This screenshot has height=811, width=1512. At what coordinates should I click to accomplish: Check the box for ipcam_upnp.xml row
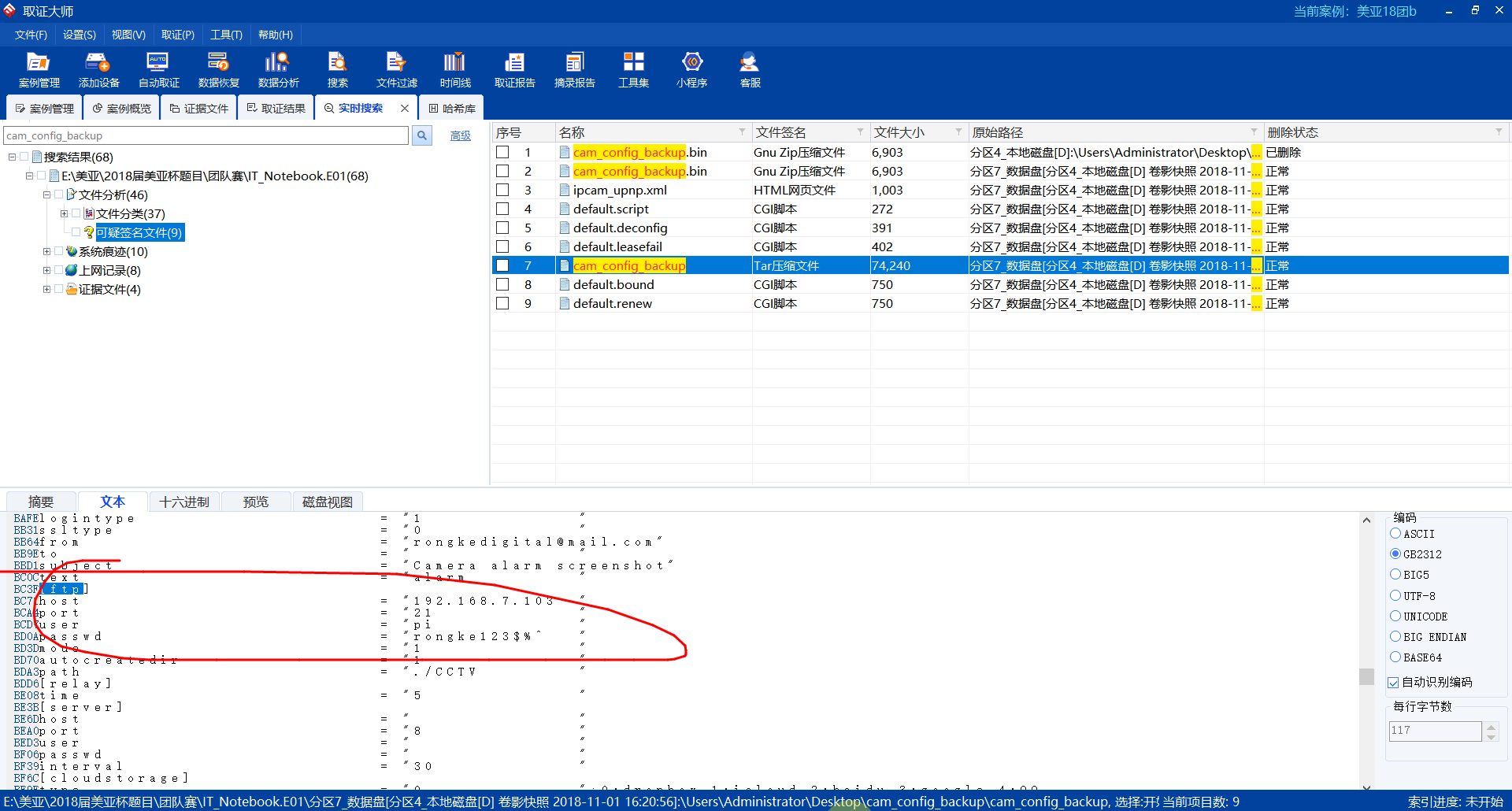point(502,190)
